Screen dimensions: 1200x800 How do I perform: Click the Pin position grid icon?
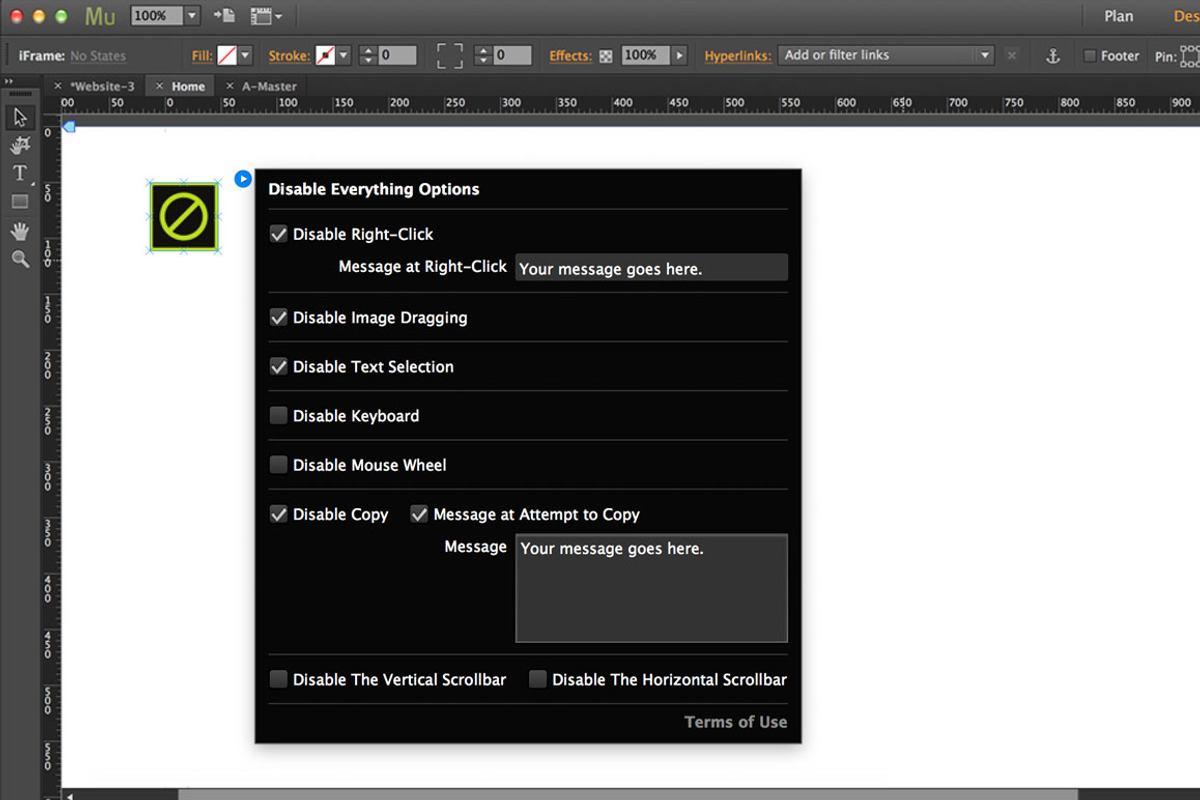point(1190,56)
